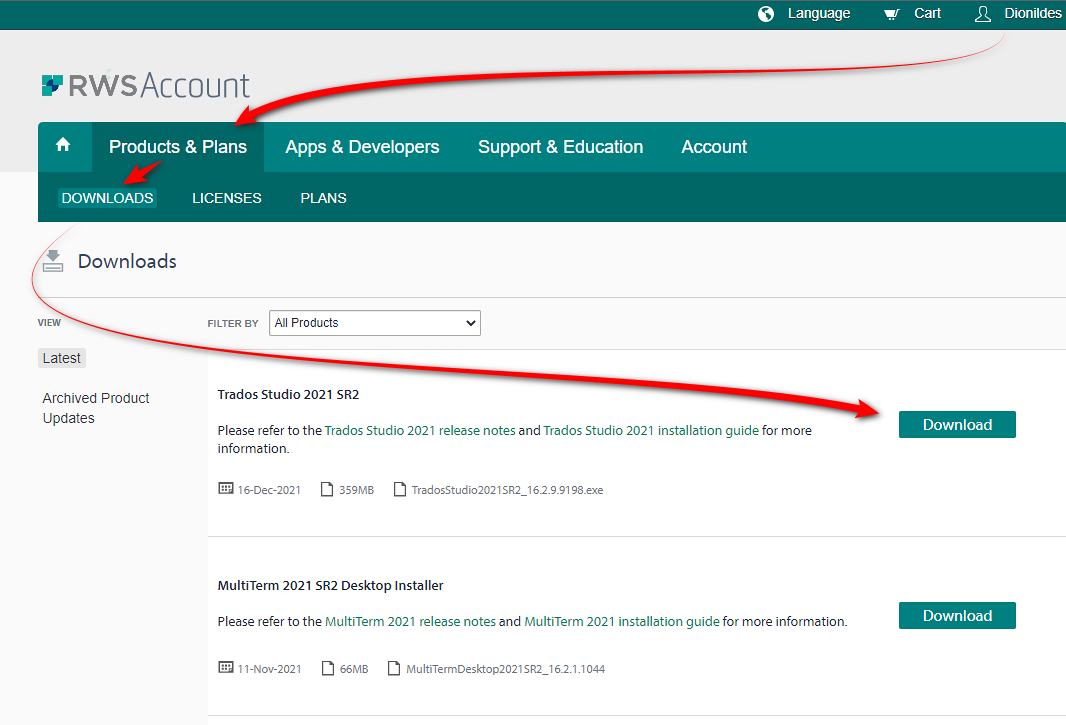This screenshot has width=1066, height=725.
Task: Click the 359MB file size text
Action: coord(356,490)
